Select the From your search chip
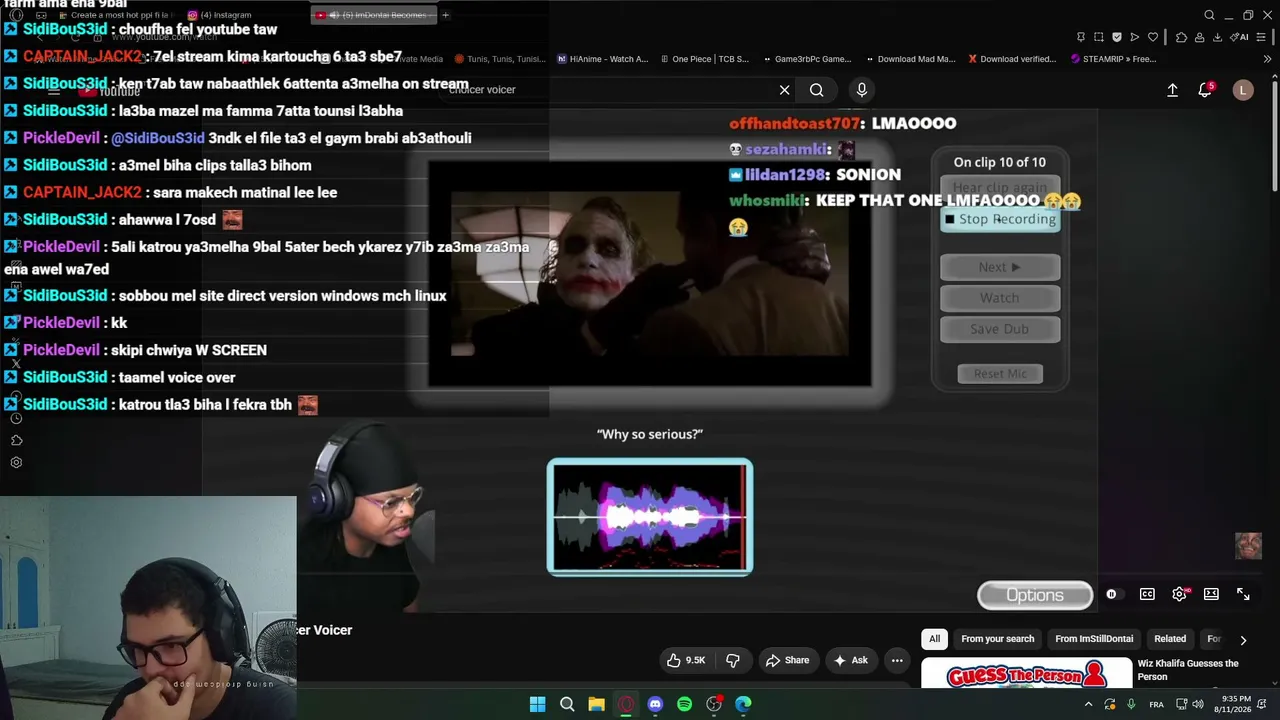The height and width of the screenshot is (720, 1280). click(x=997, y=639)
